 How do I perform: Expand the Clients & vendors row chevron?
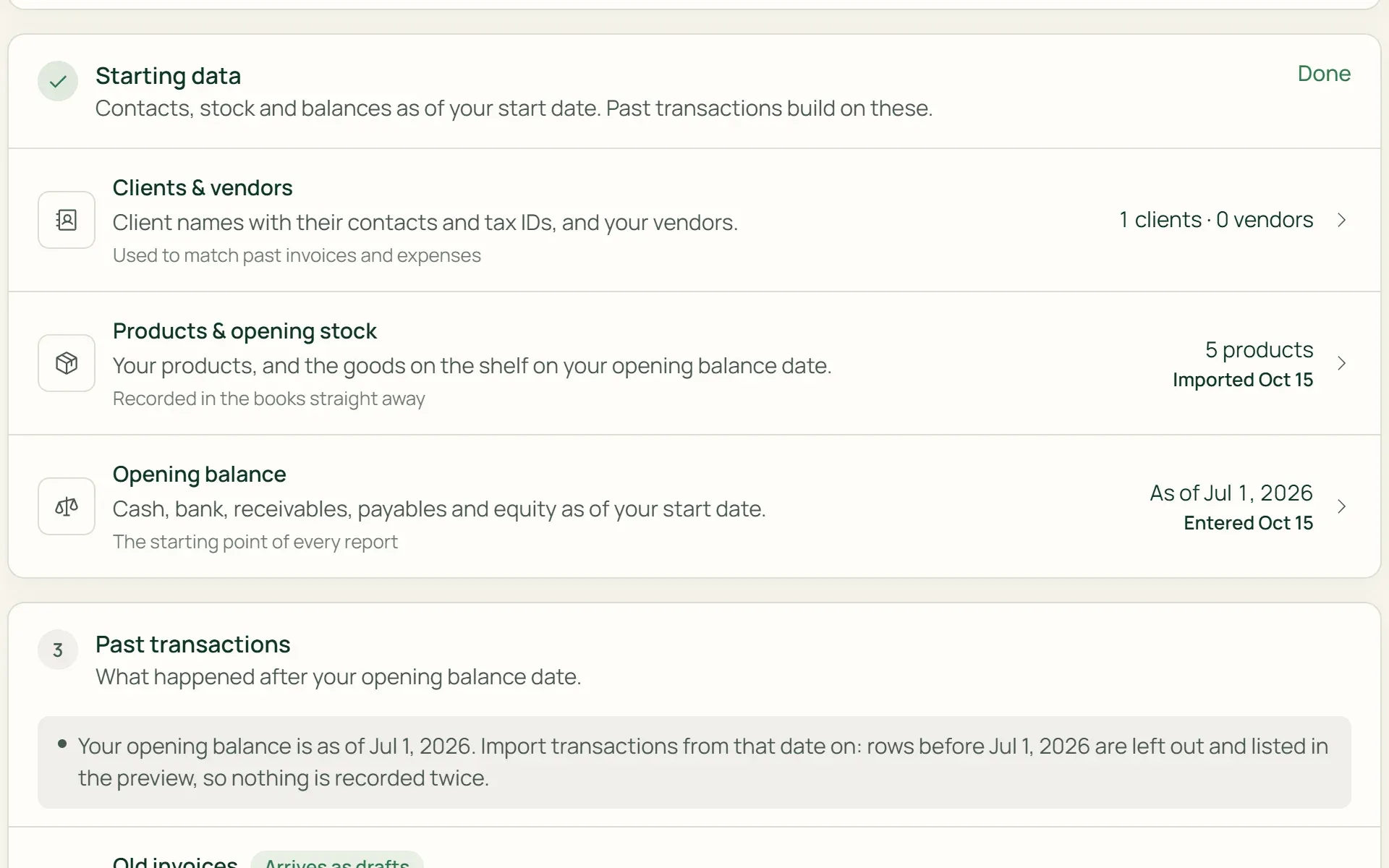tap(1342, 220)
